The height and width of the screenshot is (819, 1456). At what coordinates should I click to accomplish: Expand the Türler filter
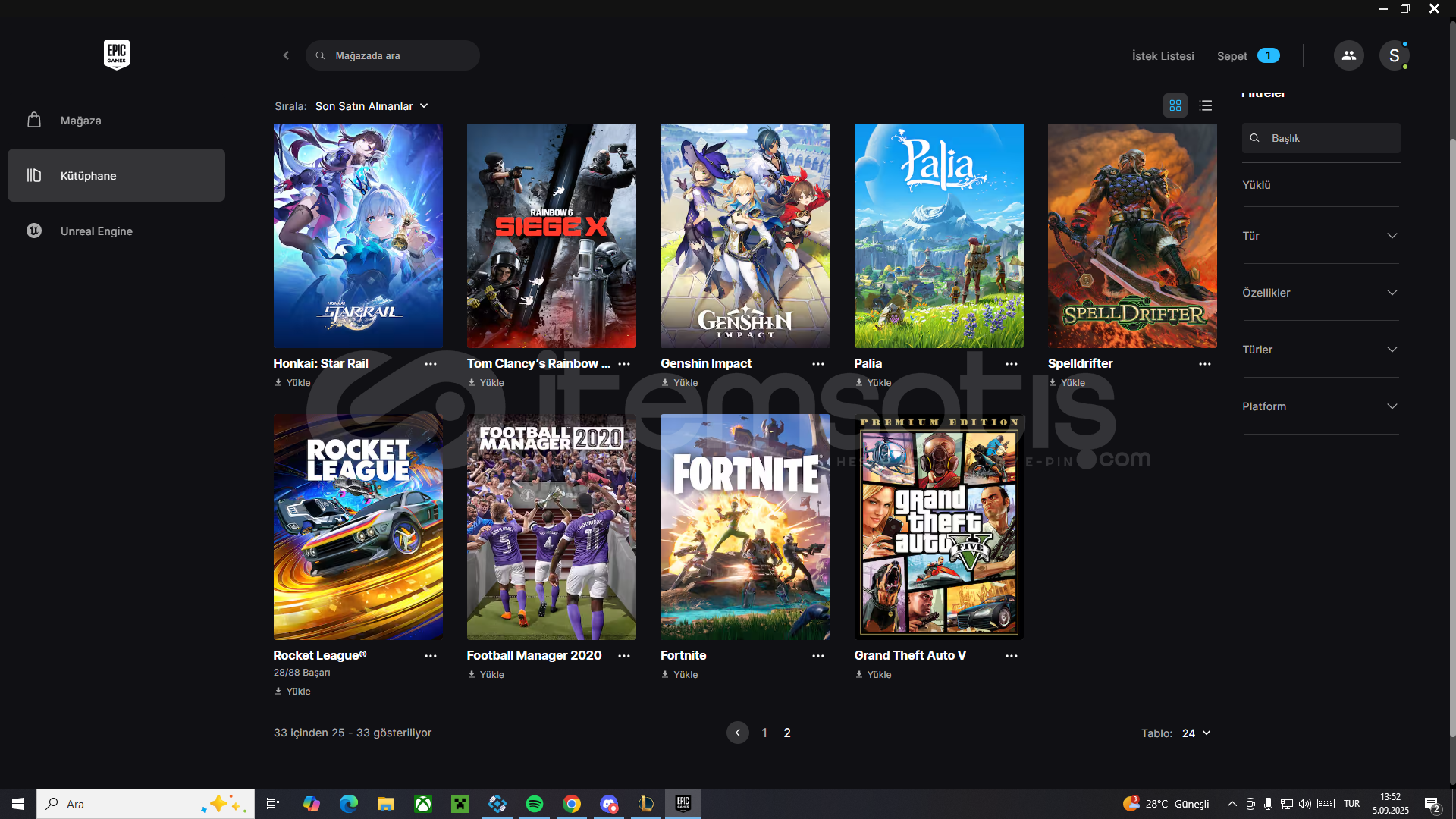[x=1321, y=350]
